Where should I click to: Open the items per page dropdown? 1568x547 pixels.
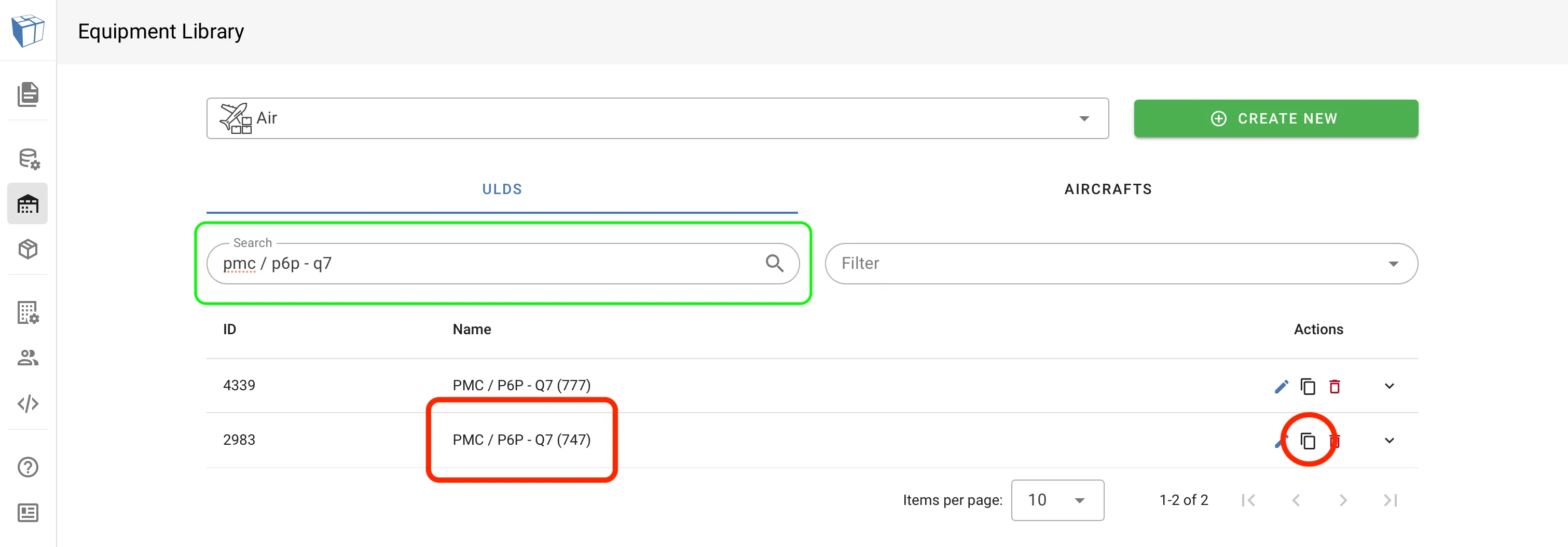point(1057,500)
